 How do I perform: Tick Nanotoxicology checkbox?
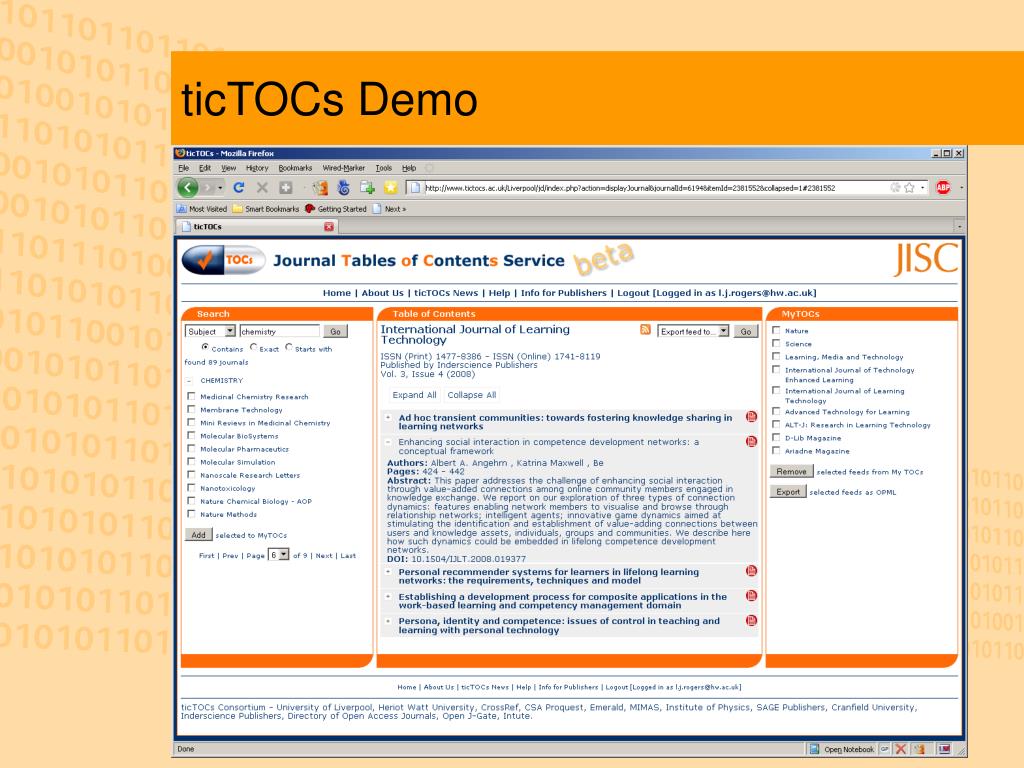pyautogui.click(x=191, y=487)
